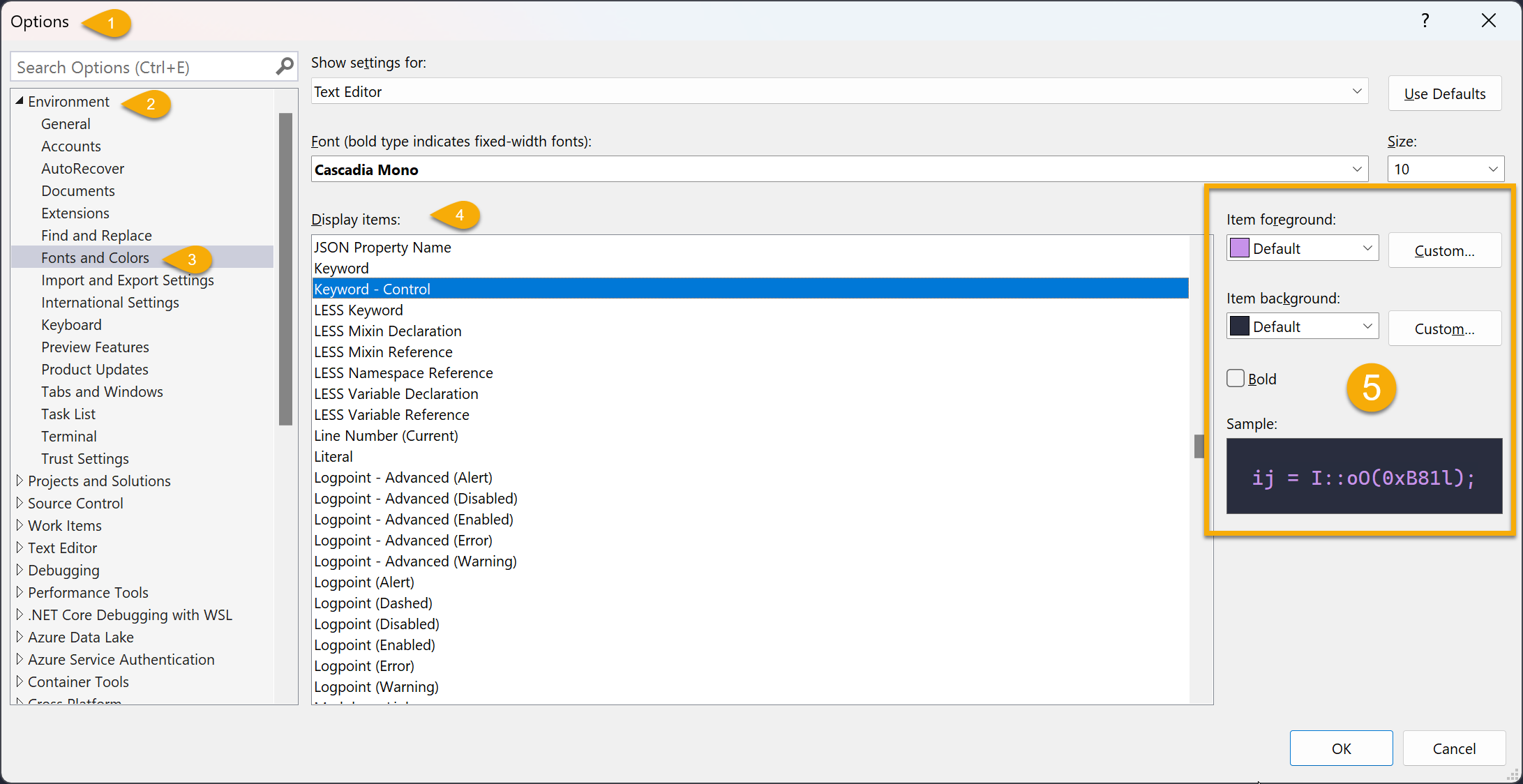Screen dimensions: 1523x784
Task: Click the Use Defaults button
Action: (1444, 93)
